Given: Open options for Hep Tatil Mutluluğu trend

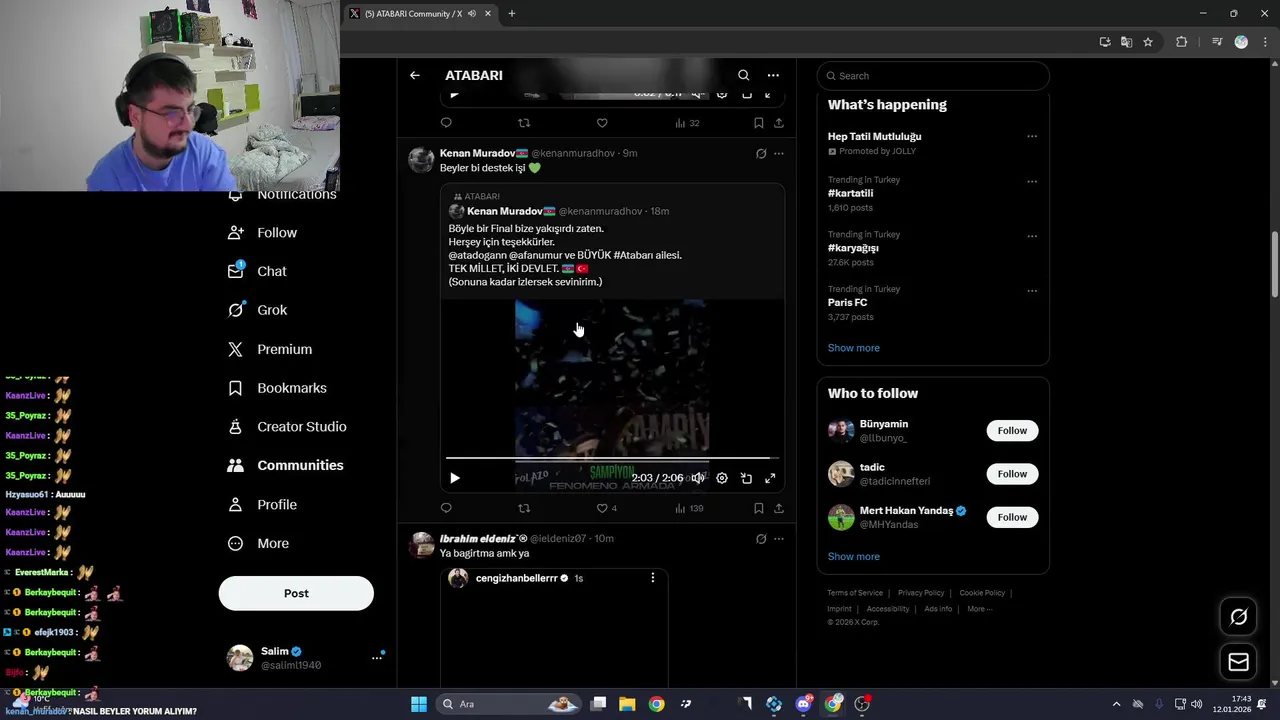Looking at the screenshot, I should click(x=1032, y=136).
